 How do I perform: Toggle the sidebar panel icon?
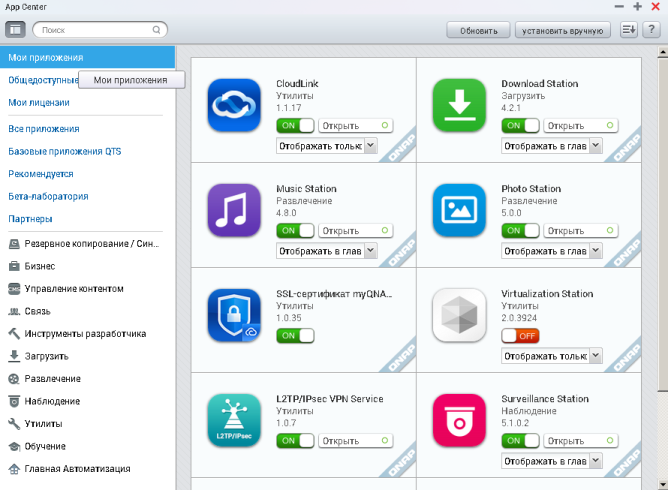pos(15,30)
